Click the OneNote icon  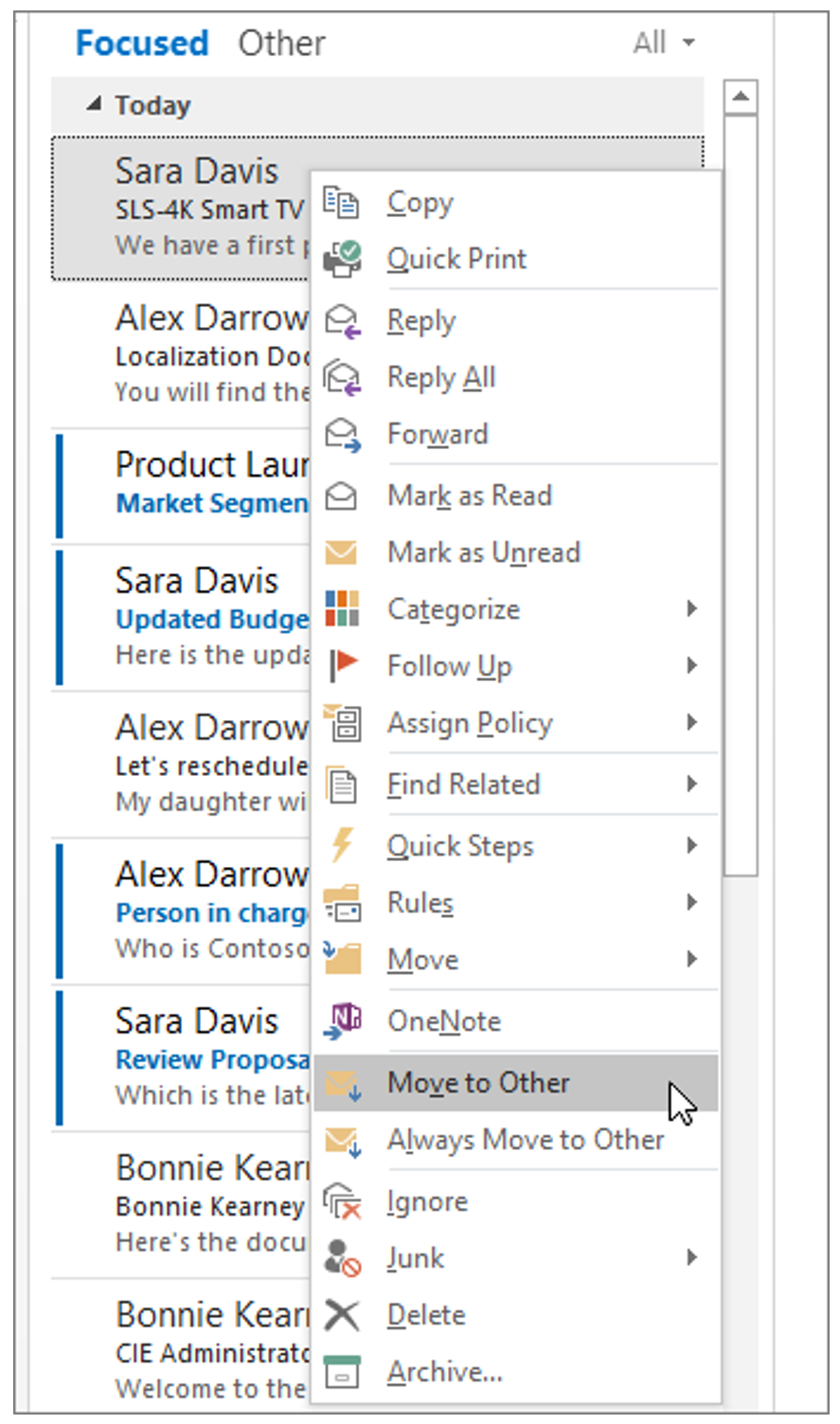pyautogui.click(x=342, y=1021)
